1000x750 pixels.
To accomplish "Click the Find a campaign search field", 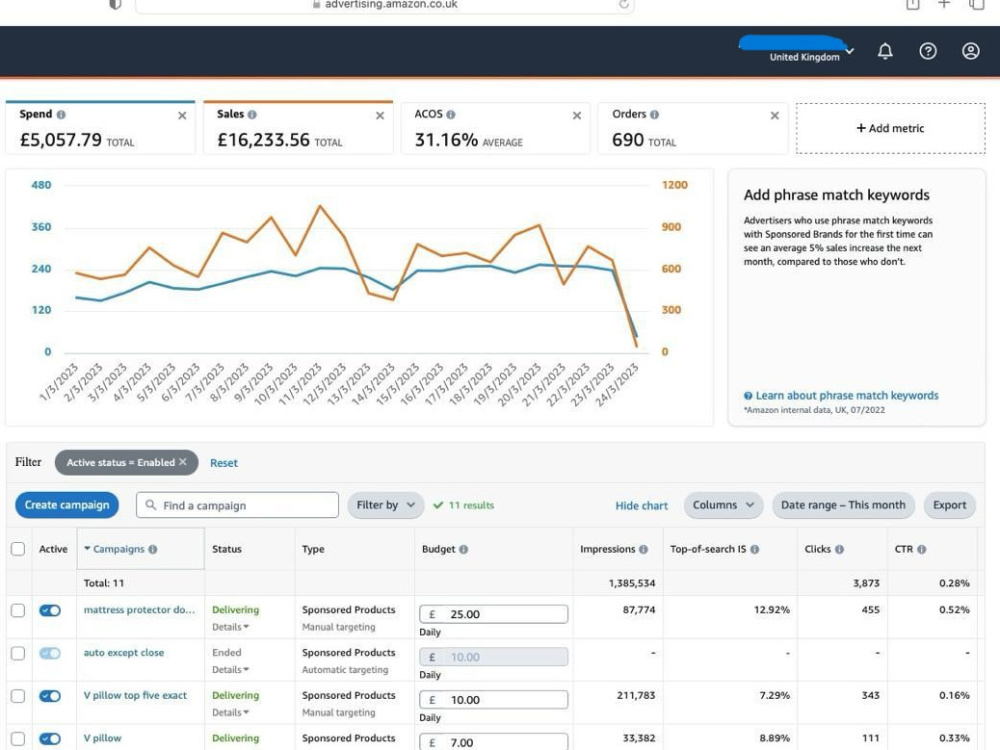I will [x=237, y=505].
